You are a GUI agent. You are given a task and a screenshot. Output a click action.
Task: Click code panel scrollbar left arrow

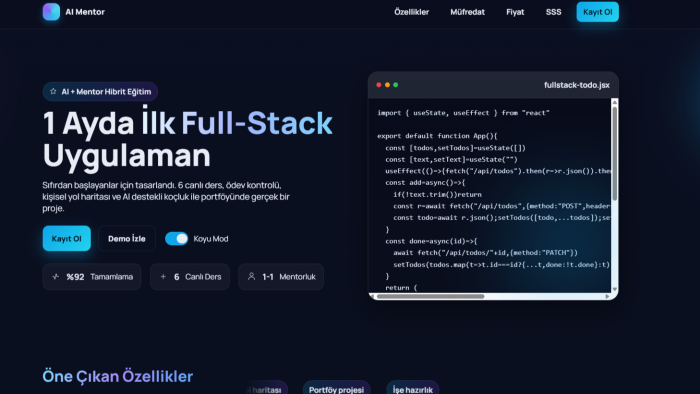(x=372, y=296)
